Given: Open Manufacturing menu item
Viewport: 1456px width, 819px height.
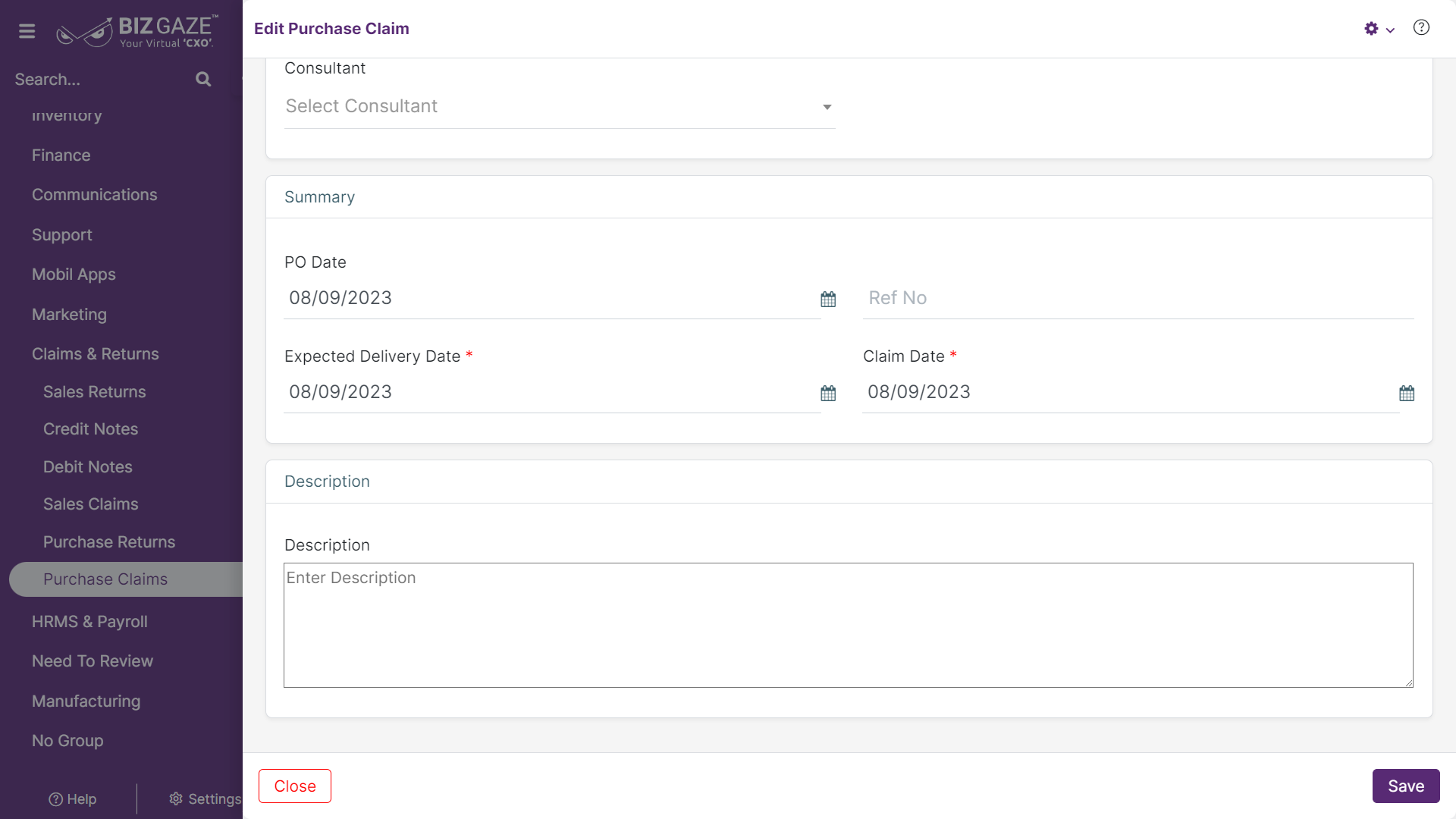Looking at the screenshot, I should [86, 701].
